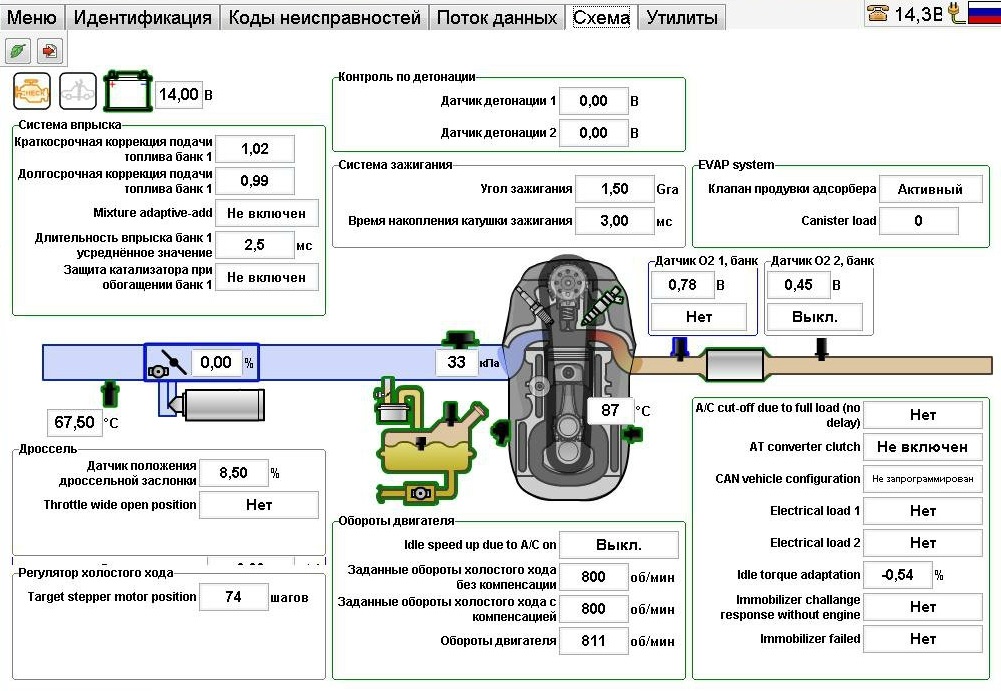Open the Меню tab

pos(32,17)
